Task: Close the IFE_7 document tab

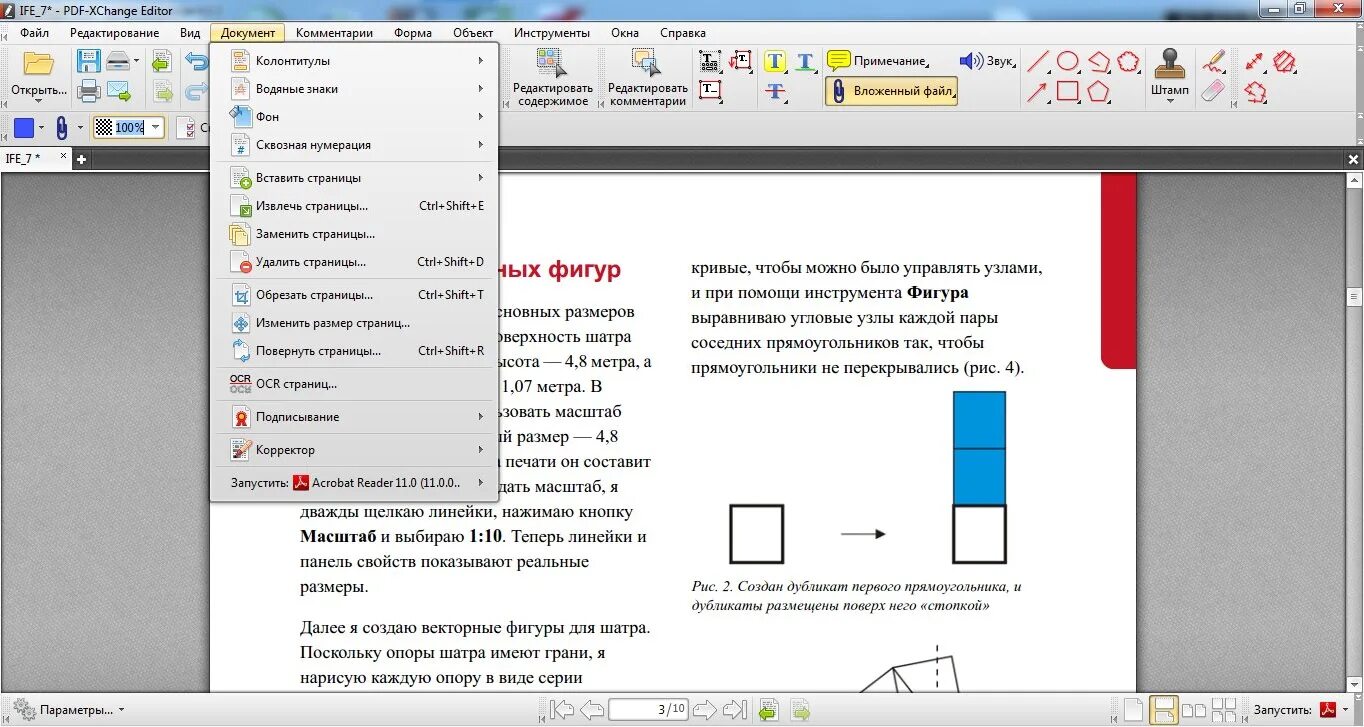Action: 64,157
